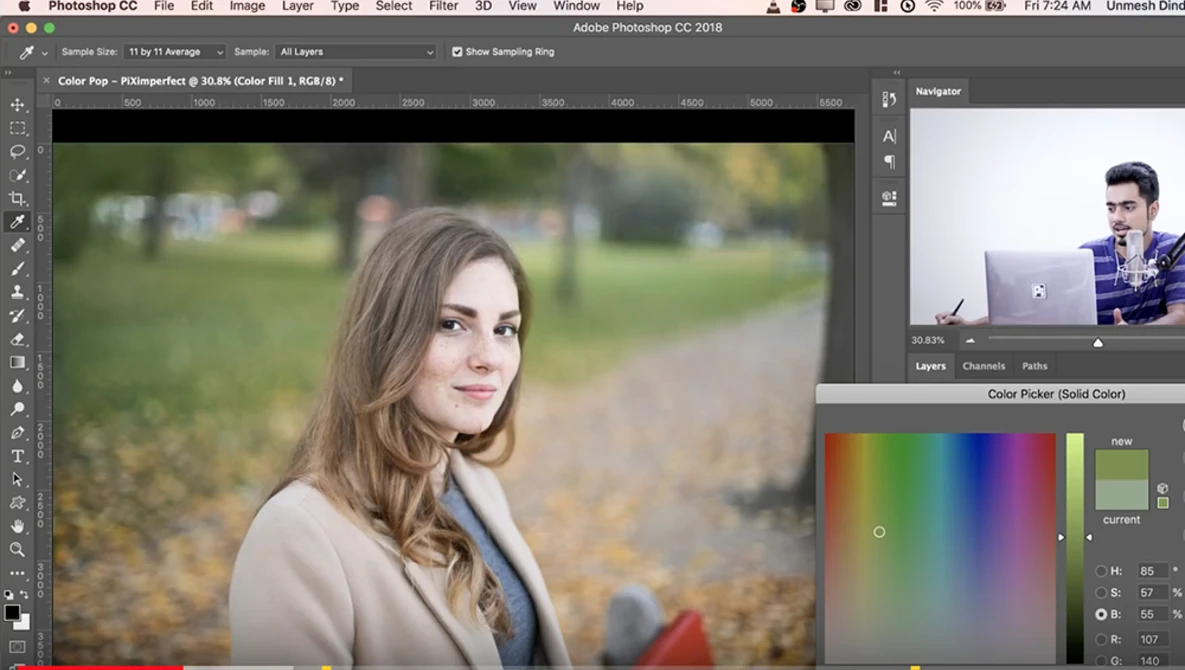Switch to the Paths tab
The image size is (1185, 670).
tap(1035, 366)
